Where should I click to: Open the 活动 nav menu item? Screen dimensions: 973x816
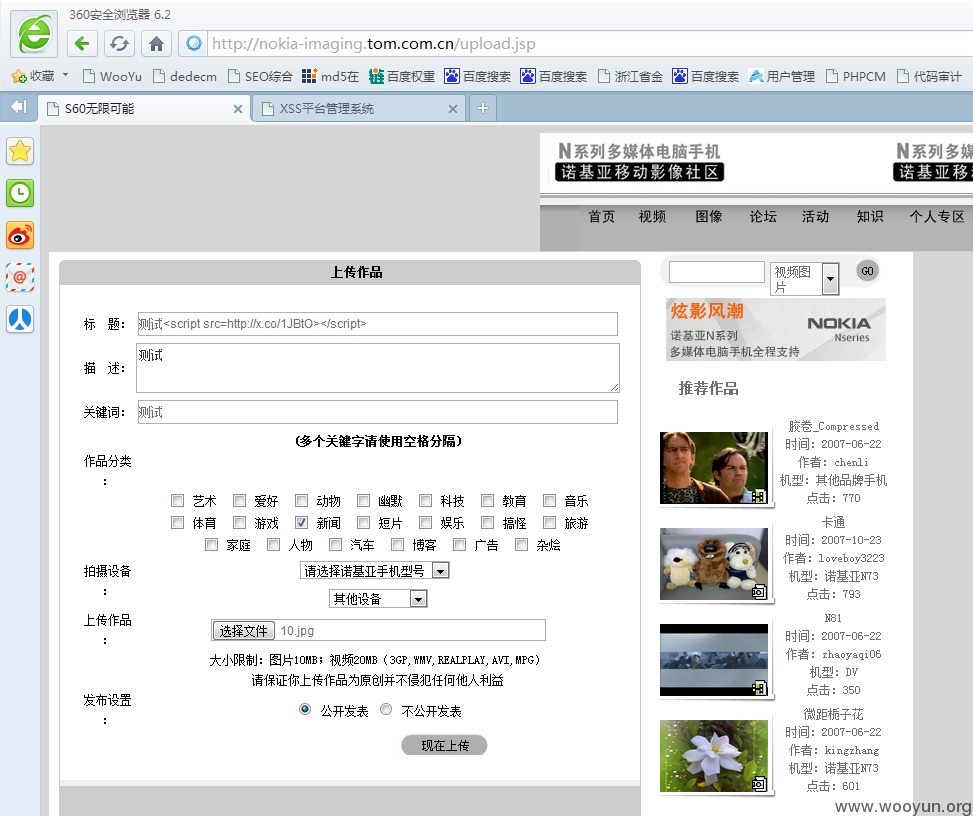point(815,217)
